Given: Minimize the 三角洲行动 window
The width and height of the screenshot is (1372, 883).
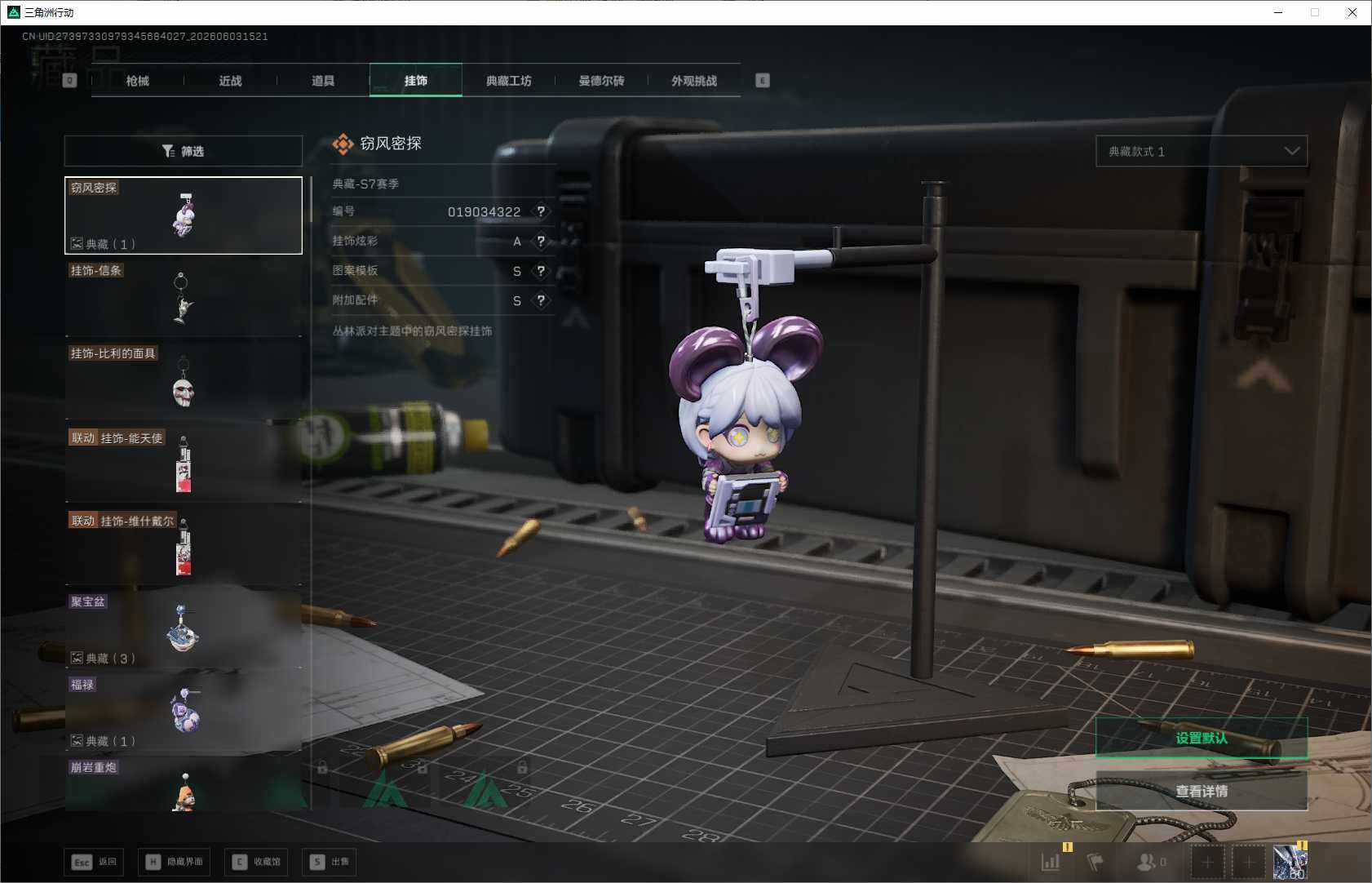Looking at the screenshot, I should tap(1278, 12).
